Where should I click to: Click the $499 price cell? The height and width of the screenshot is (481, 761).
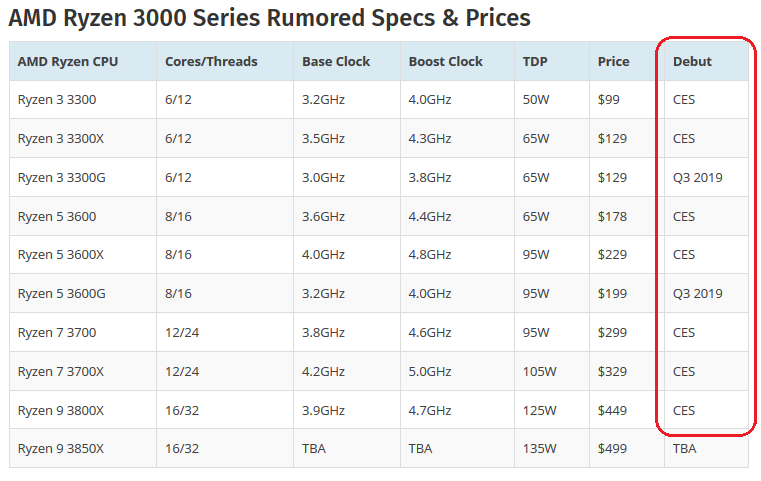click(x=611, y=449)
